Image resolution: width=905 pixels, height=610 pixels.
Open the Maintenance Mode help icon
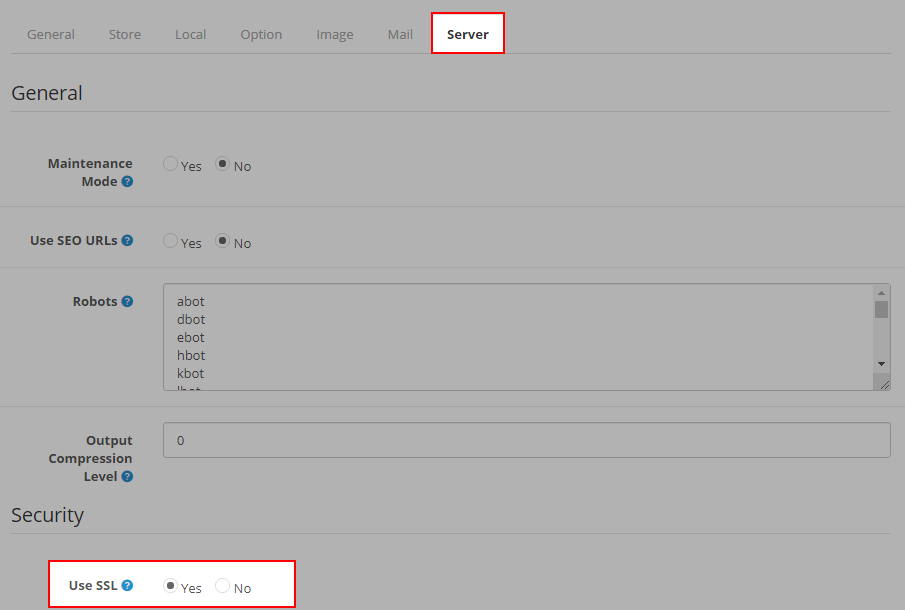pyautogui.click(x=128, y=181)
